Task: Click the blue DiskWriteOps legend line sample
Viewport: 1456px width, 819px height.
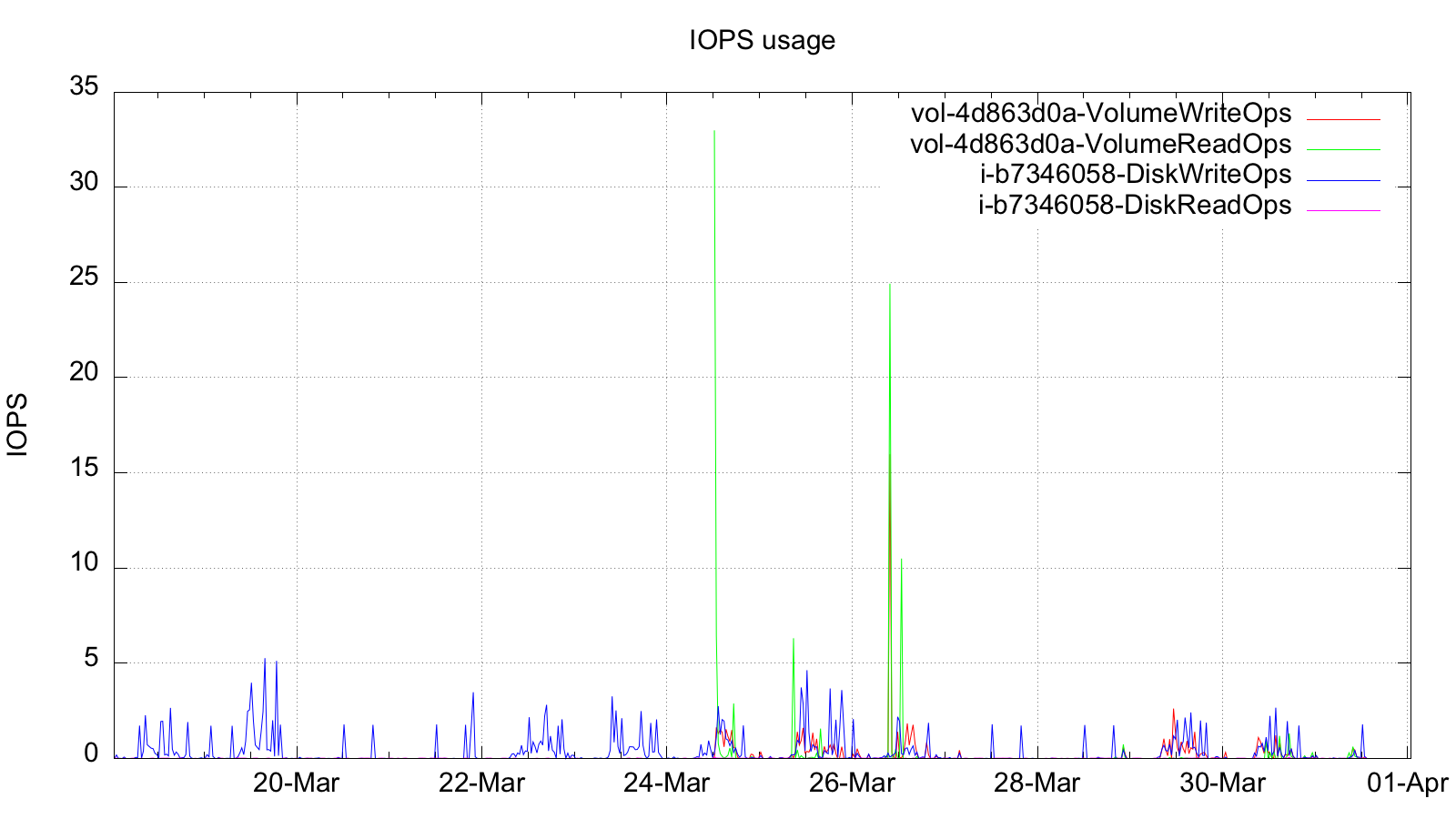Action: click(x=1344, y=180)
